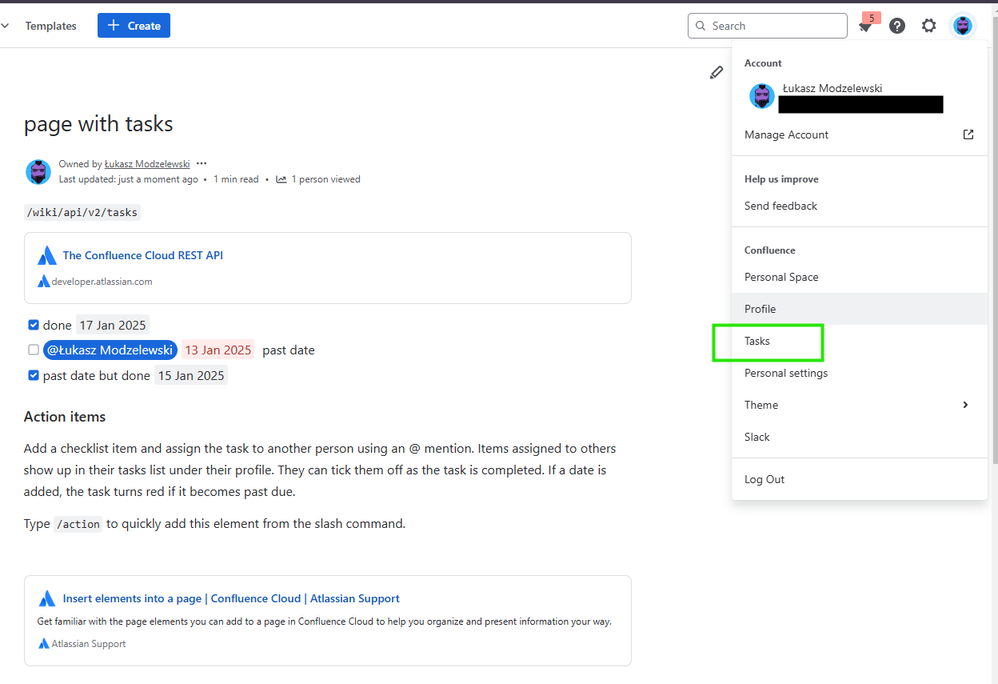The width and height of the screenshot is (998, 684).
Task: Open Personal Space from the menu
Action: 859,277
